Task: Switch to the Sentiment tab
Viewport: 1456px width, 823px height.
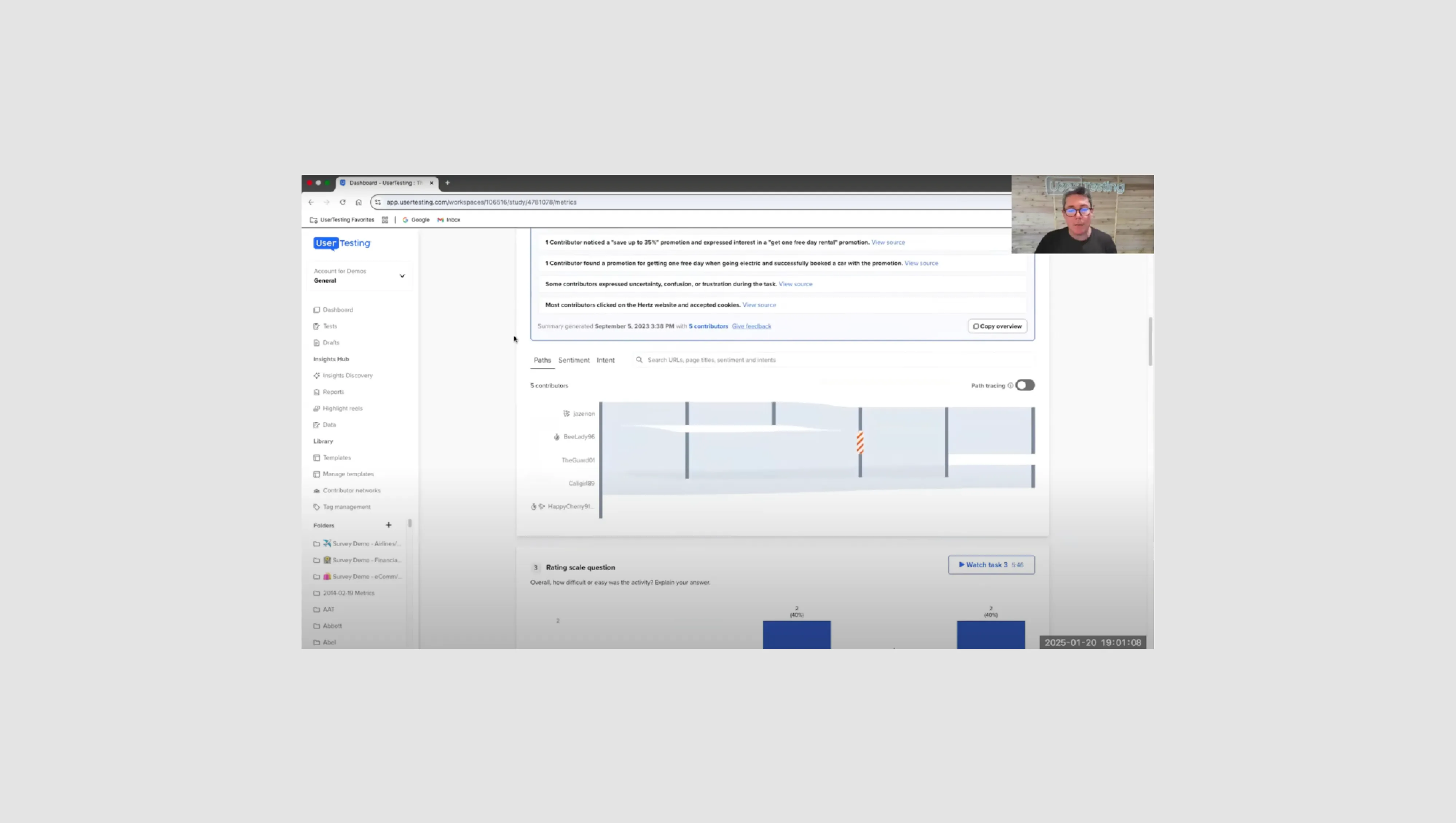Action: pyautogui.click(x=574, y=359)
